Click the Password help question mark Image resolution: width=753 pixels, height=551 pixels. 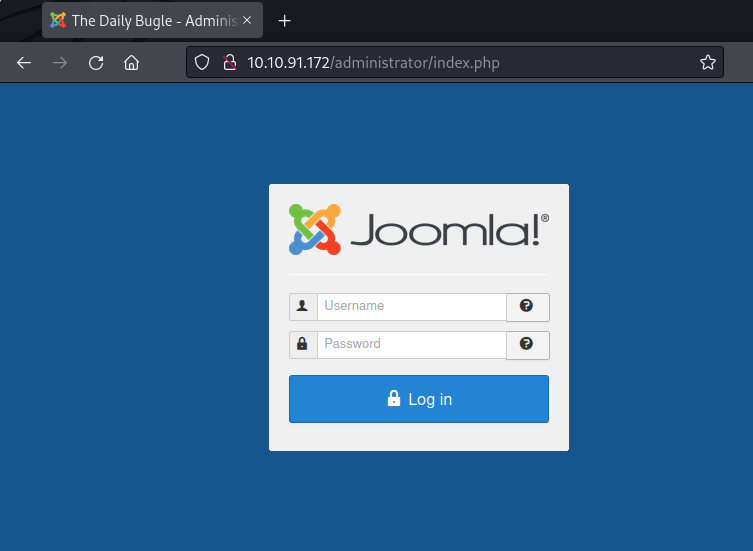click(x=528, y=345)
